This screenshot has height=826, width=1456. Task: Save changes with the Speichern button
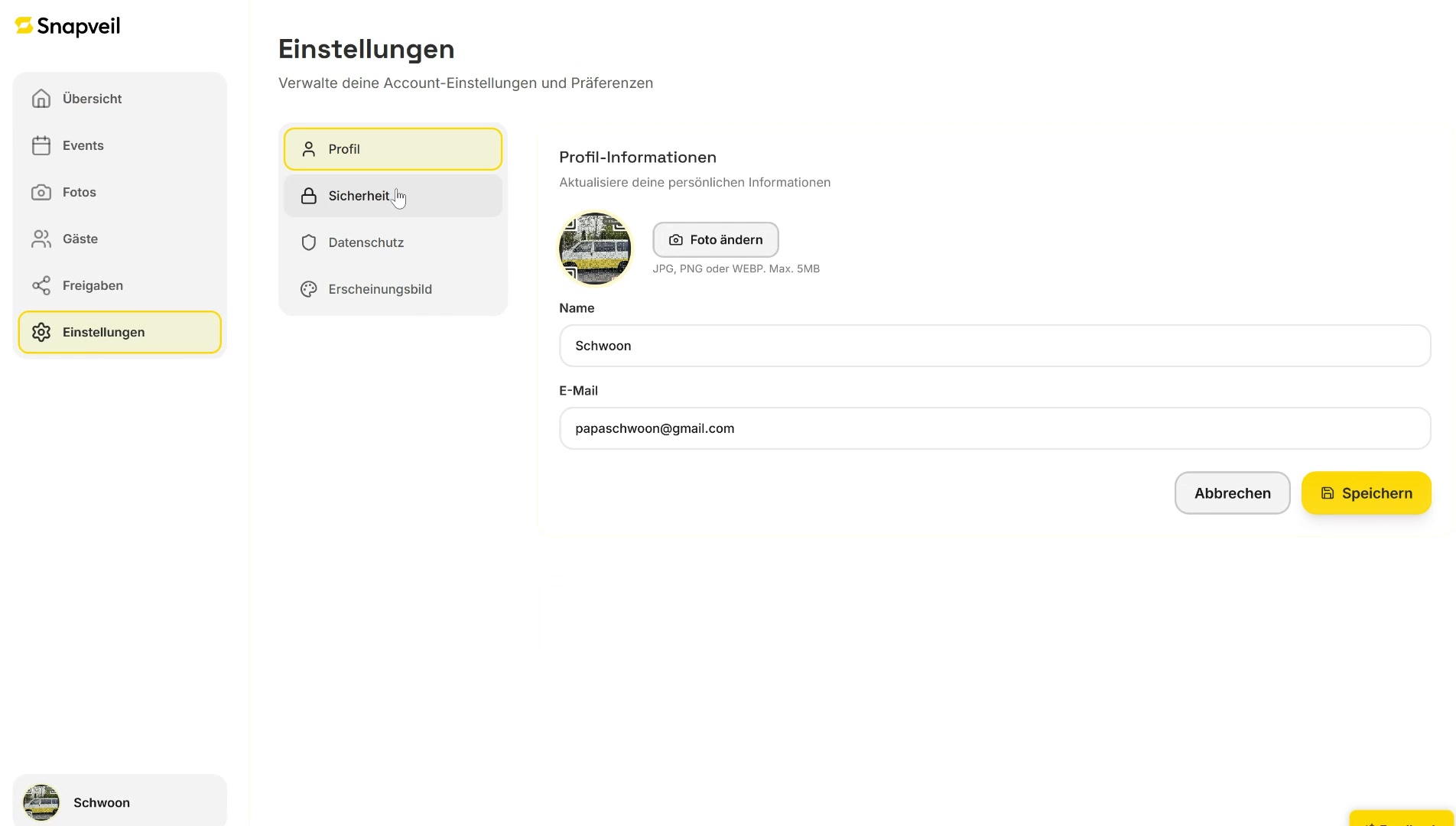click(1366, 493)
